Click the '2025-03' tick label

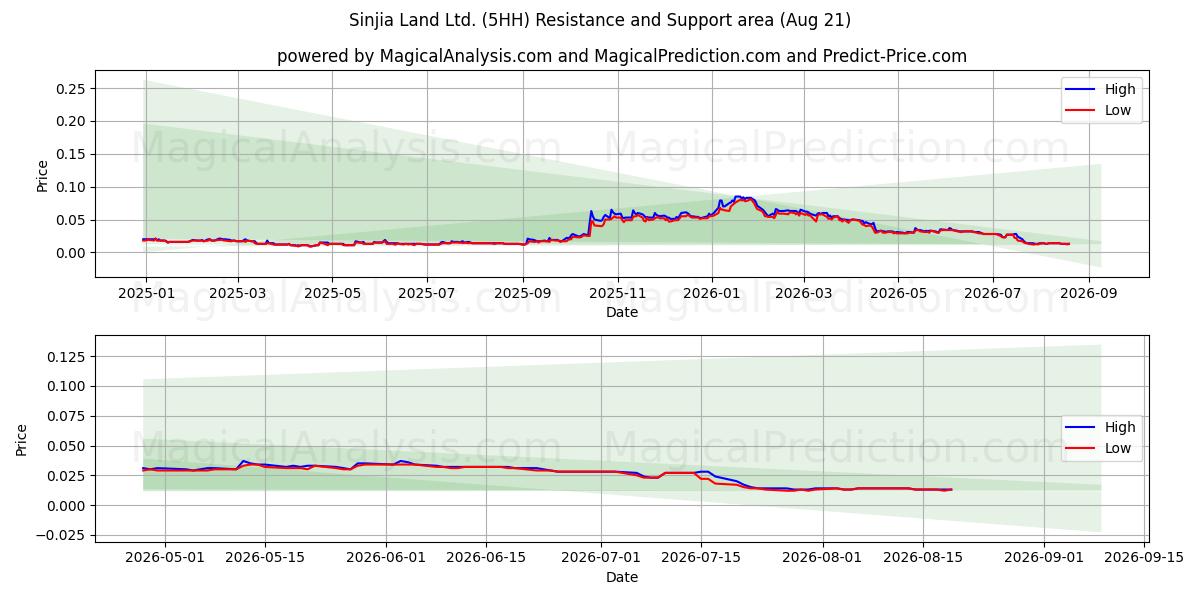238,293
